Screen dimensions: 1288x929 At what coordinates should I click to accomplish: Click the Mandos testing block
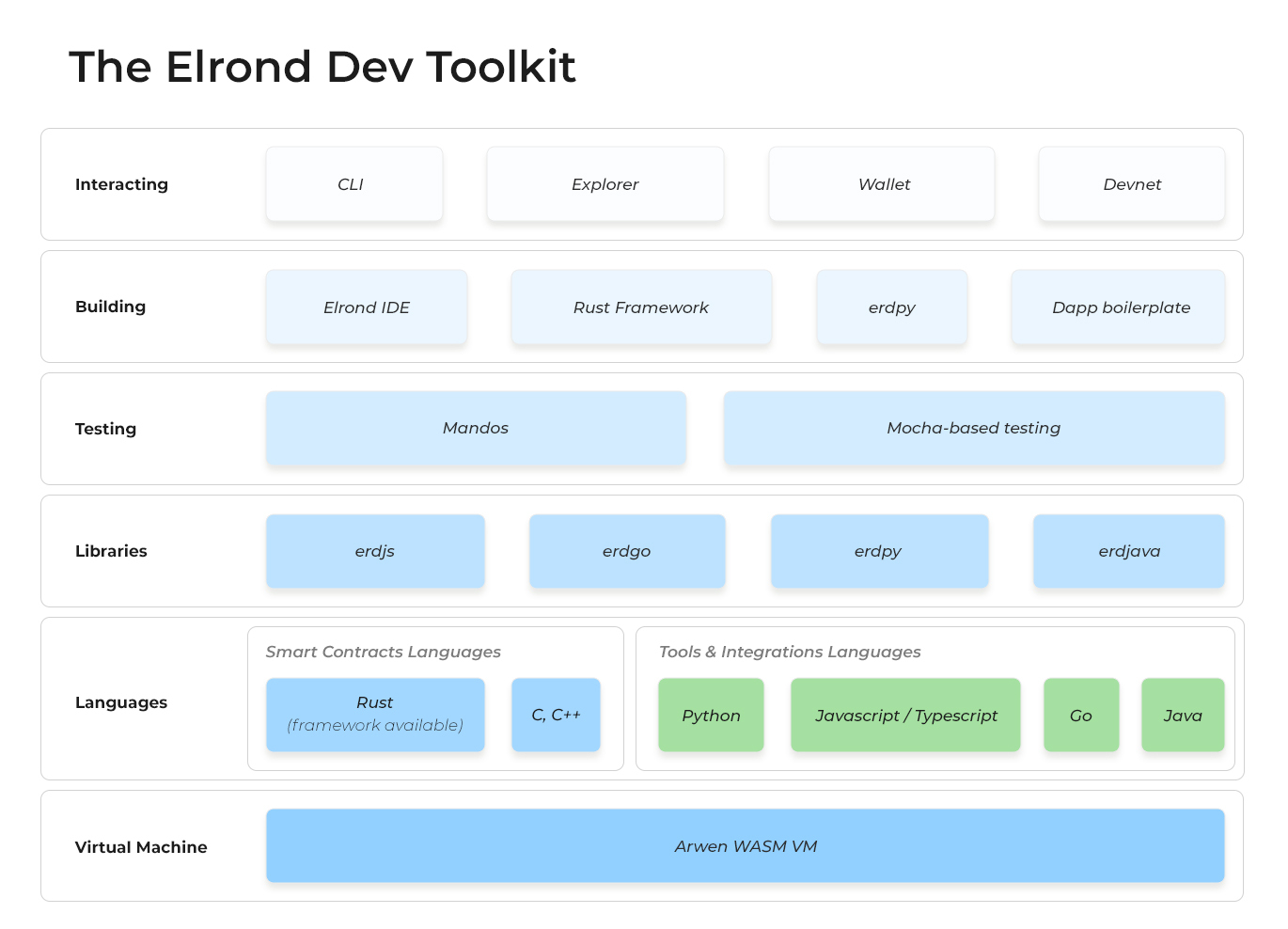tap(476, 429)
